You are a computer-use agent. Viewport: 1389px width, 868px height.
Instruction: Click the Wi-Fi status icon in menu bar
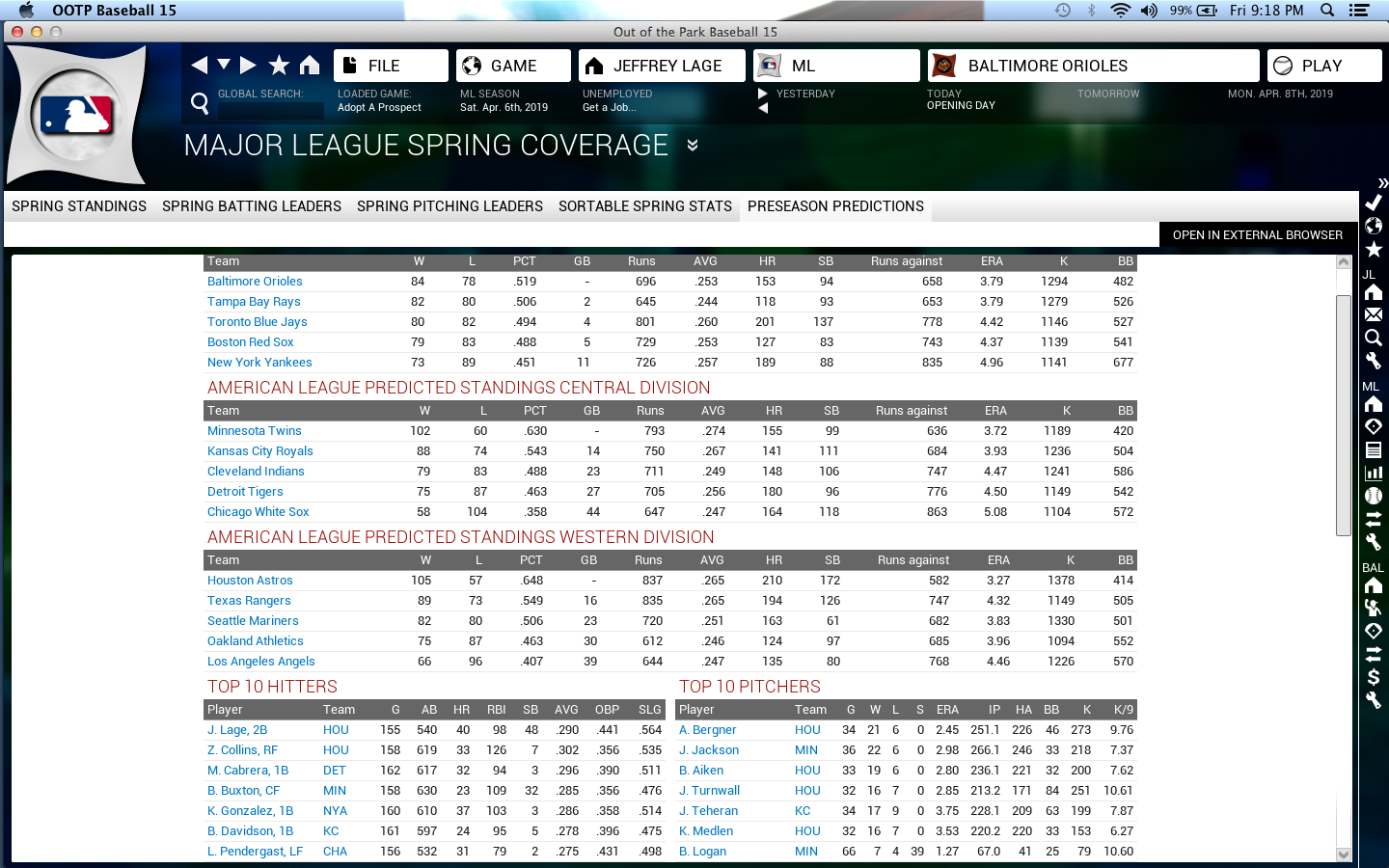(x=1120, y=10)
